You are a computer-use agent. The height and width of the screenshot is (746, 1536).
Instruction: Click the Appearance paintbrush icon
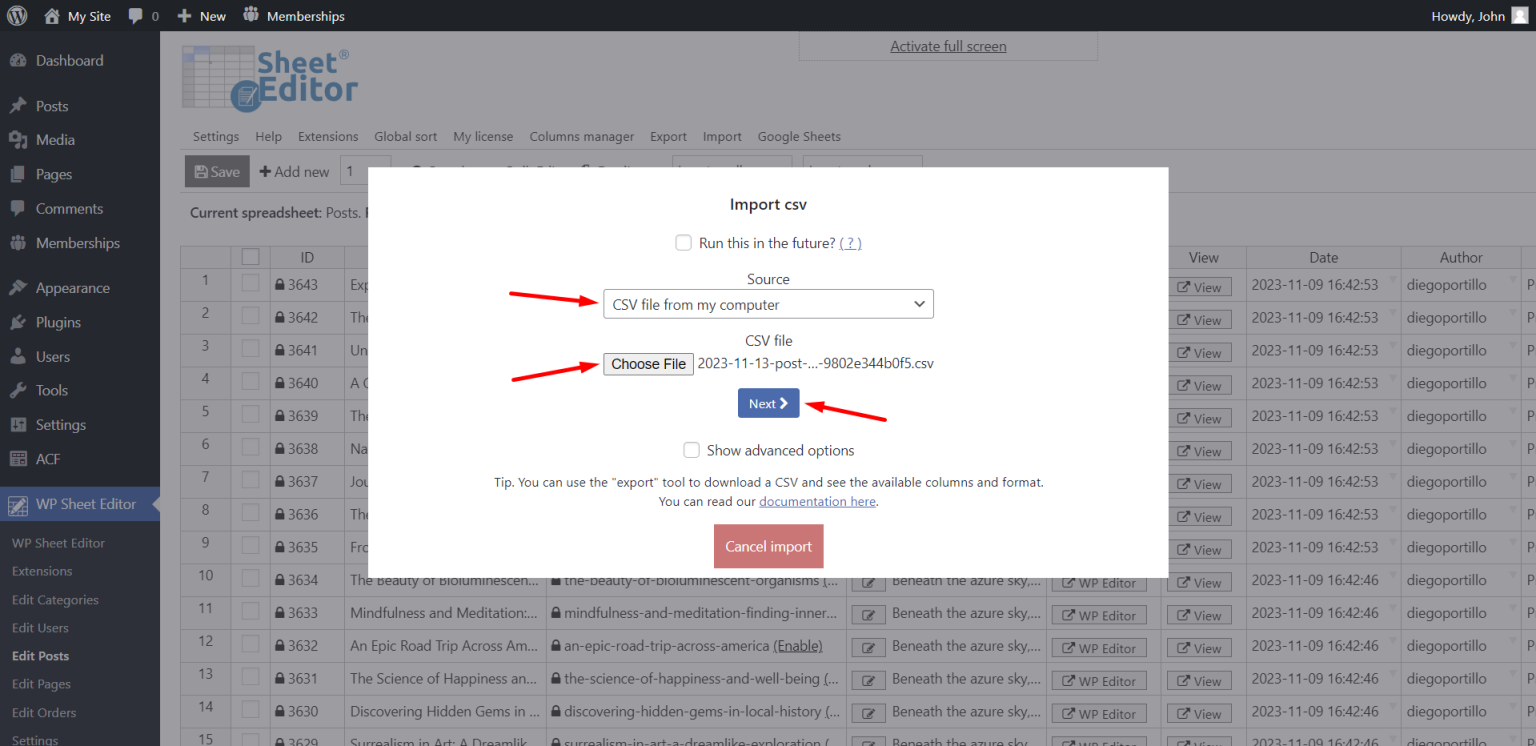(x=20, y=287)
